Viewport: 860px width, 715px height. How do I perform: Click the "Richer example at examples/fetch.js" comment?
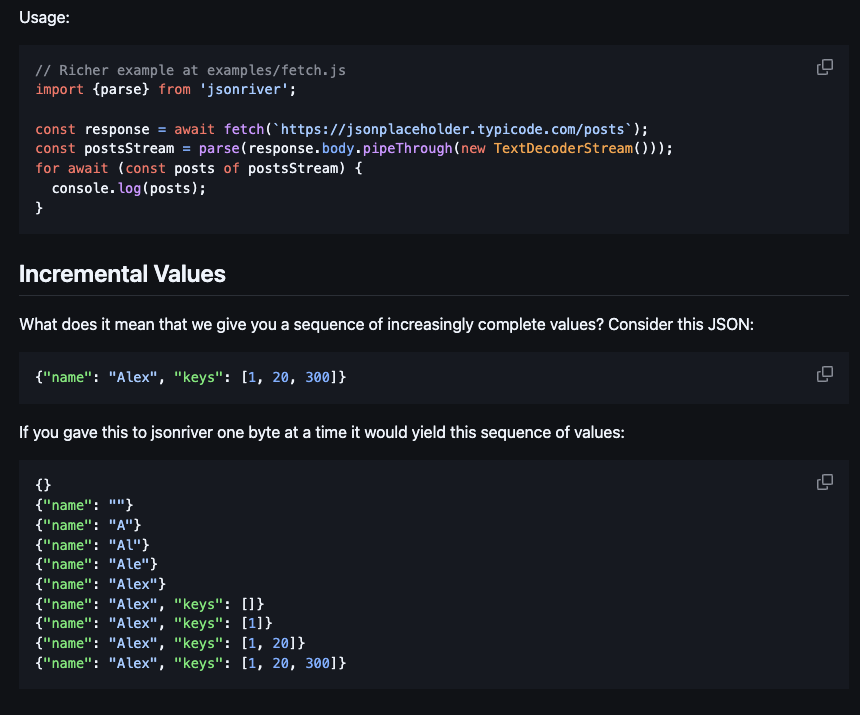[x=190, y=71]
